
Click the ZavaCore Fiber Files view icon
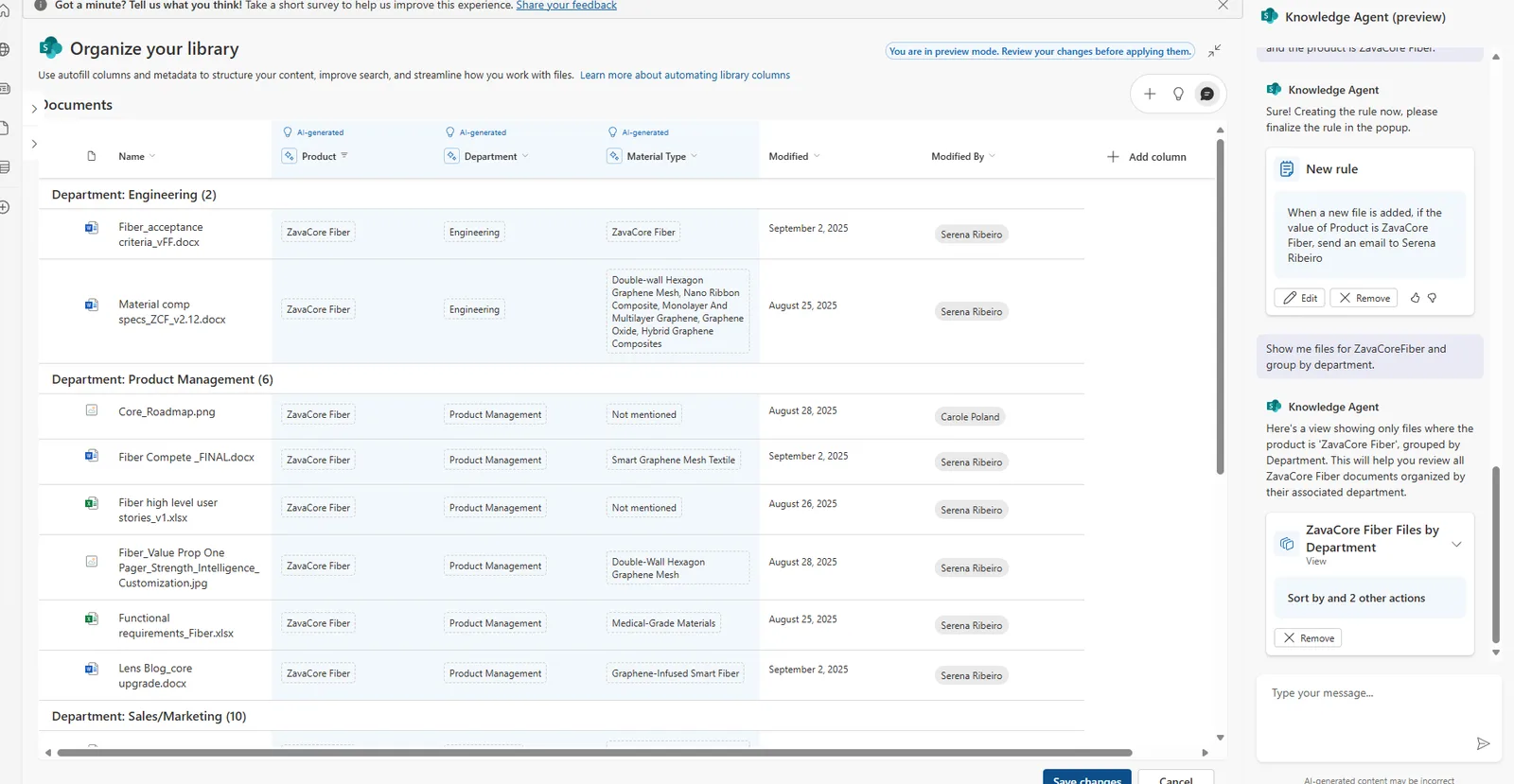[x=1287, y=544]
